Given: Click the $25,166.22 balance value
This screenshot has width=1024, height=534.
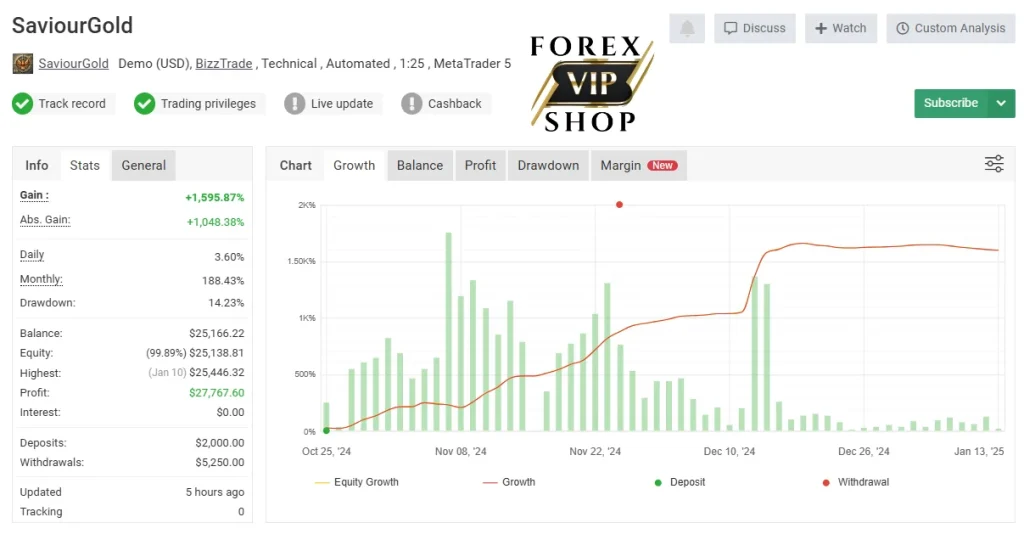Looking at the screenshot, I should coord(217,333).
